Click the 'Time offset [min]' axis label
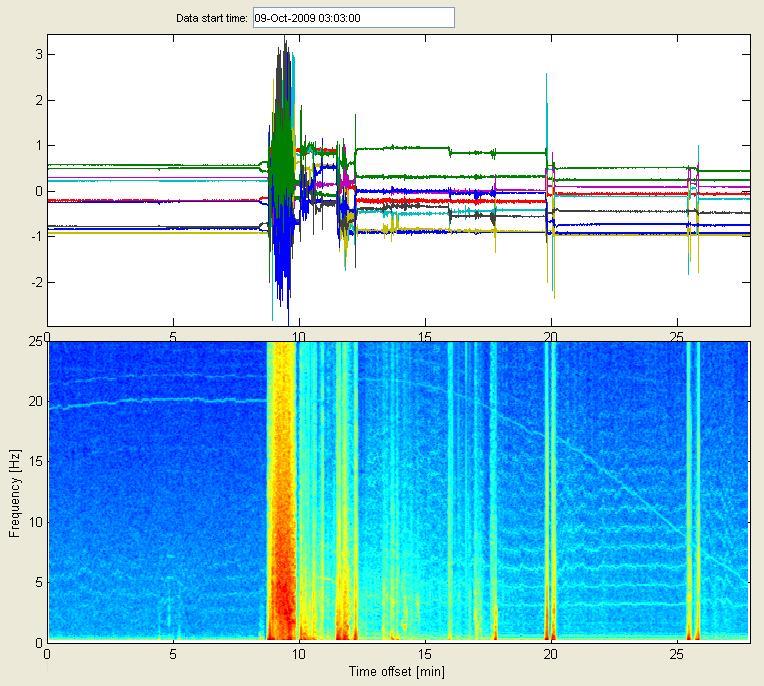Image resolution: width=764 pixels, height=686 pixels. coord(397,671)
